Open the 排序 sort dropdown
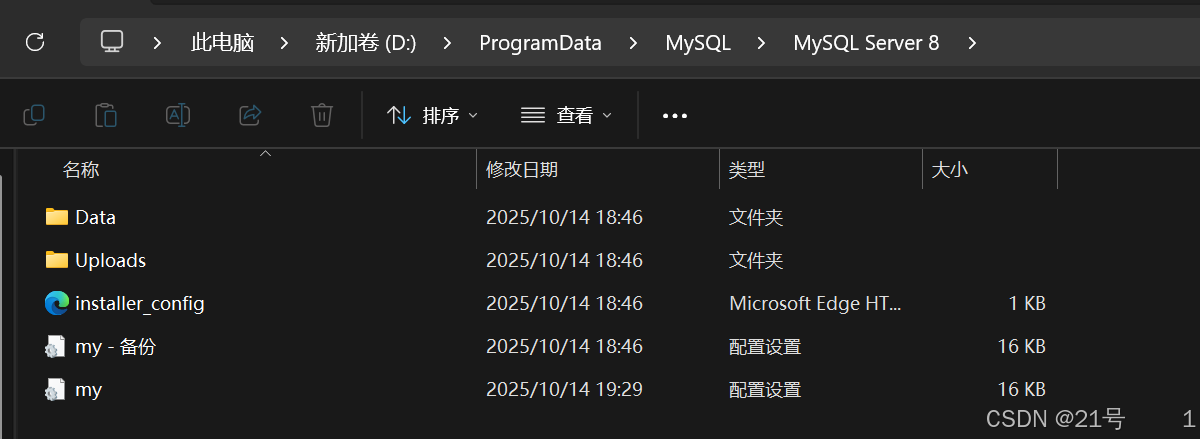This screenshot has width=1200, height=439. [432, 116]
